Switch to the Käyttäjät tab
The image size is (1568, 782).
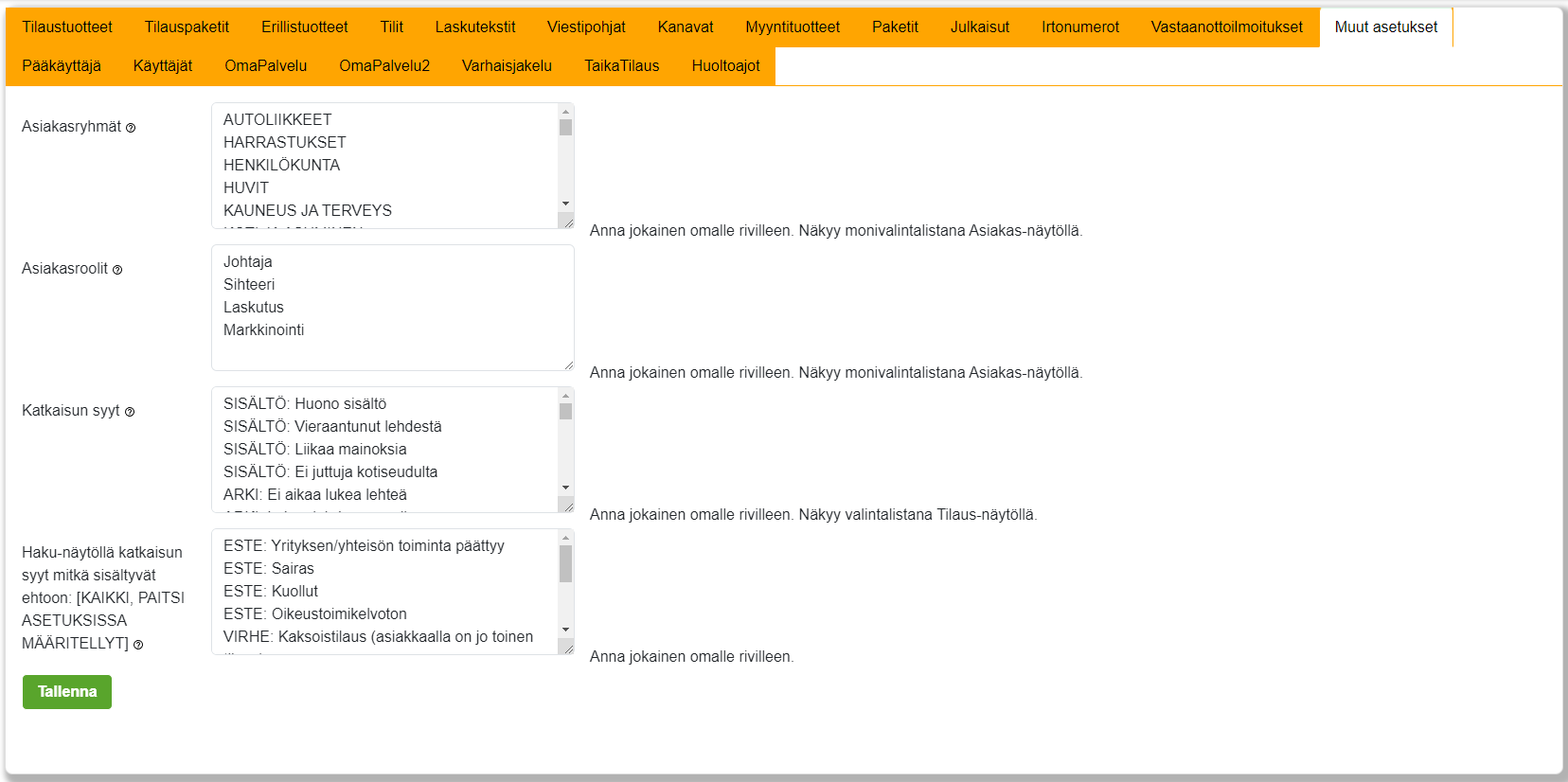(x=163, y=66)
